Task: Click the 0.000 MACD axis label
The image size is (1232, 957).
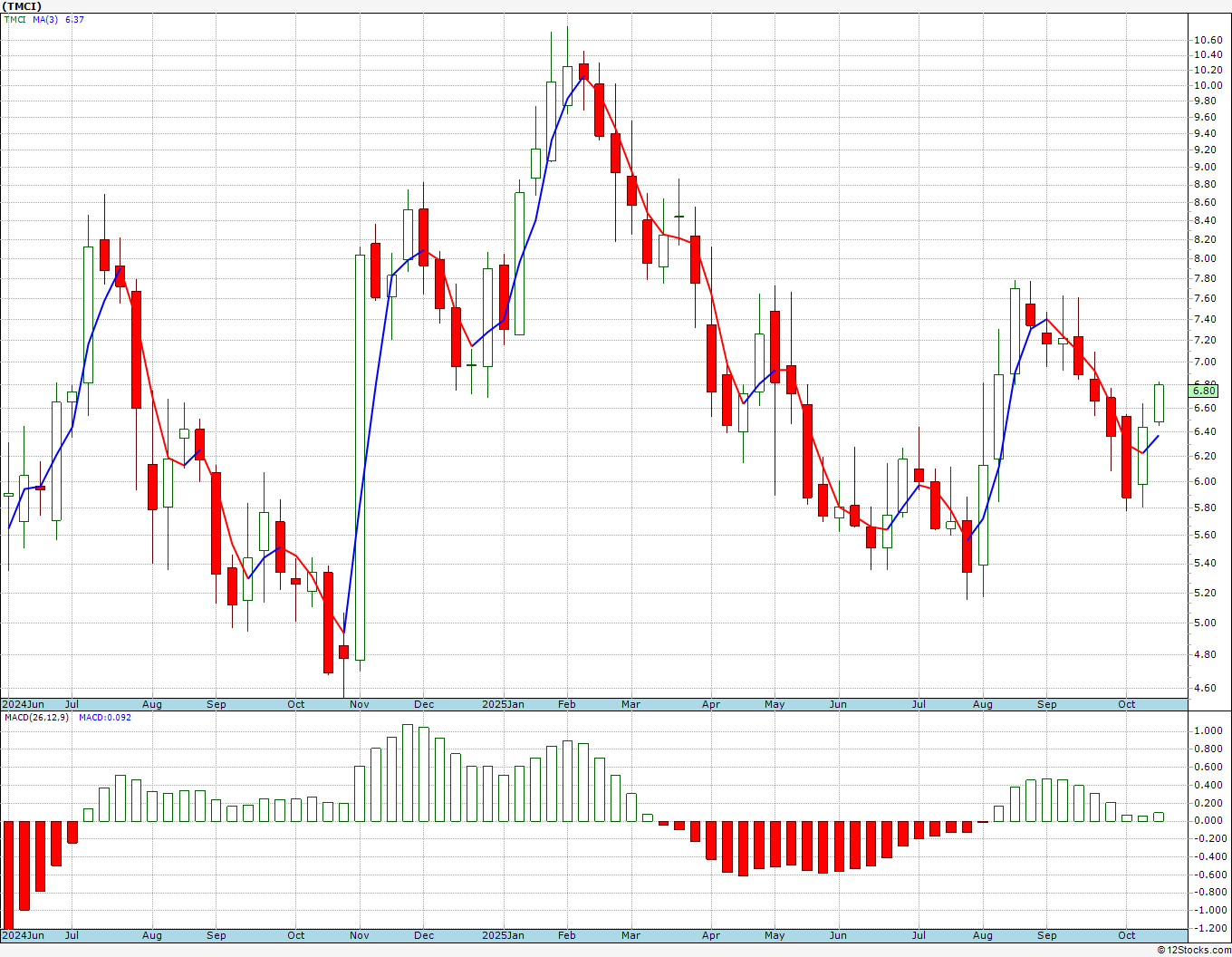Action: coord(1208,820)
